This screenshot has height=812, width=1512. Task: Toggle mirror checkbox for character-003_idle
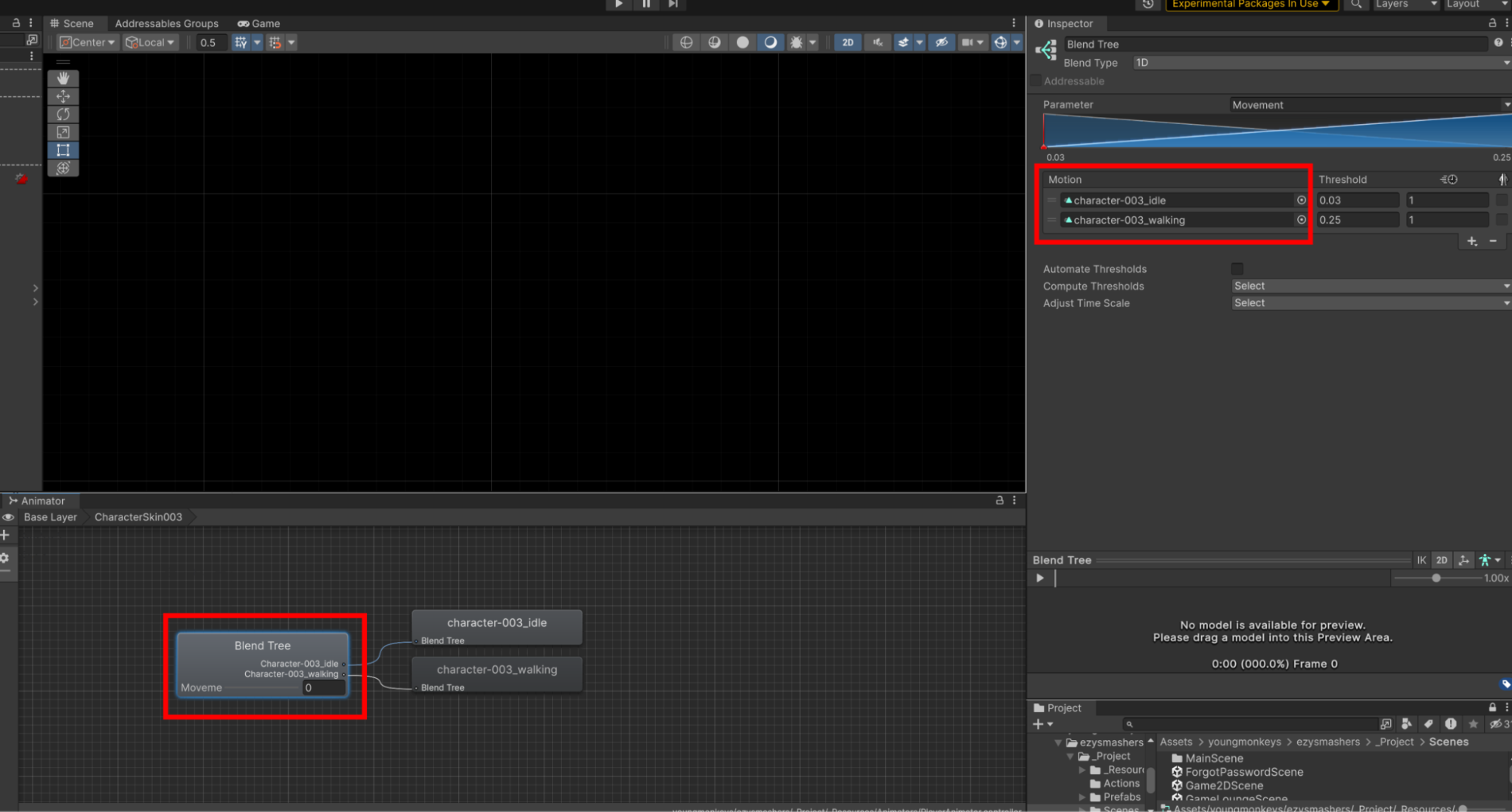click(1501, 200)
